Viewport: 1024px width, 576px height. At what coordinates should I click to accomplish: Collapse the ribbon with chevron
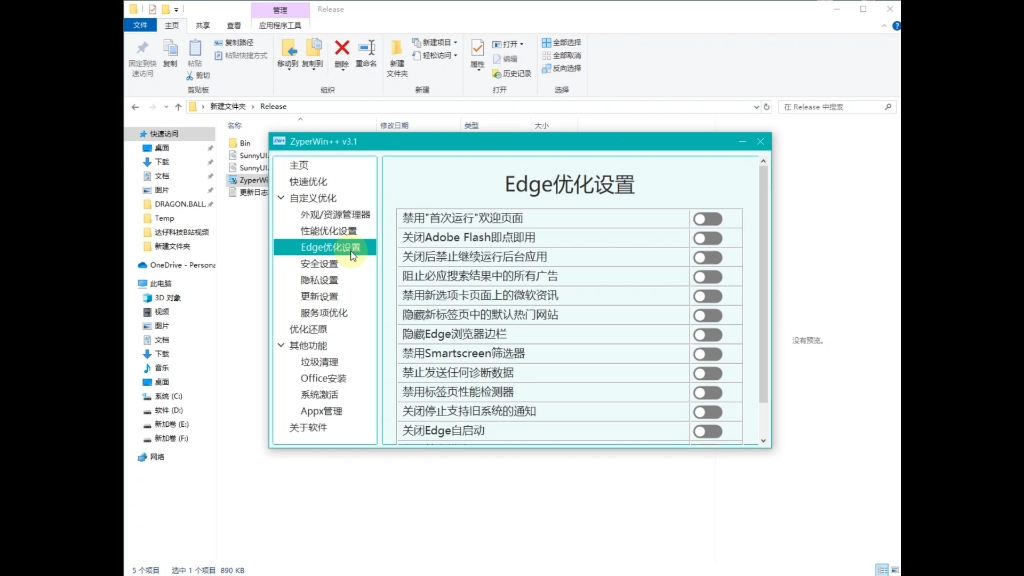tap(884, 26)
